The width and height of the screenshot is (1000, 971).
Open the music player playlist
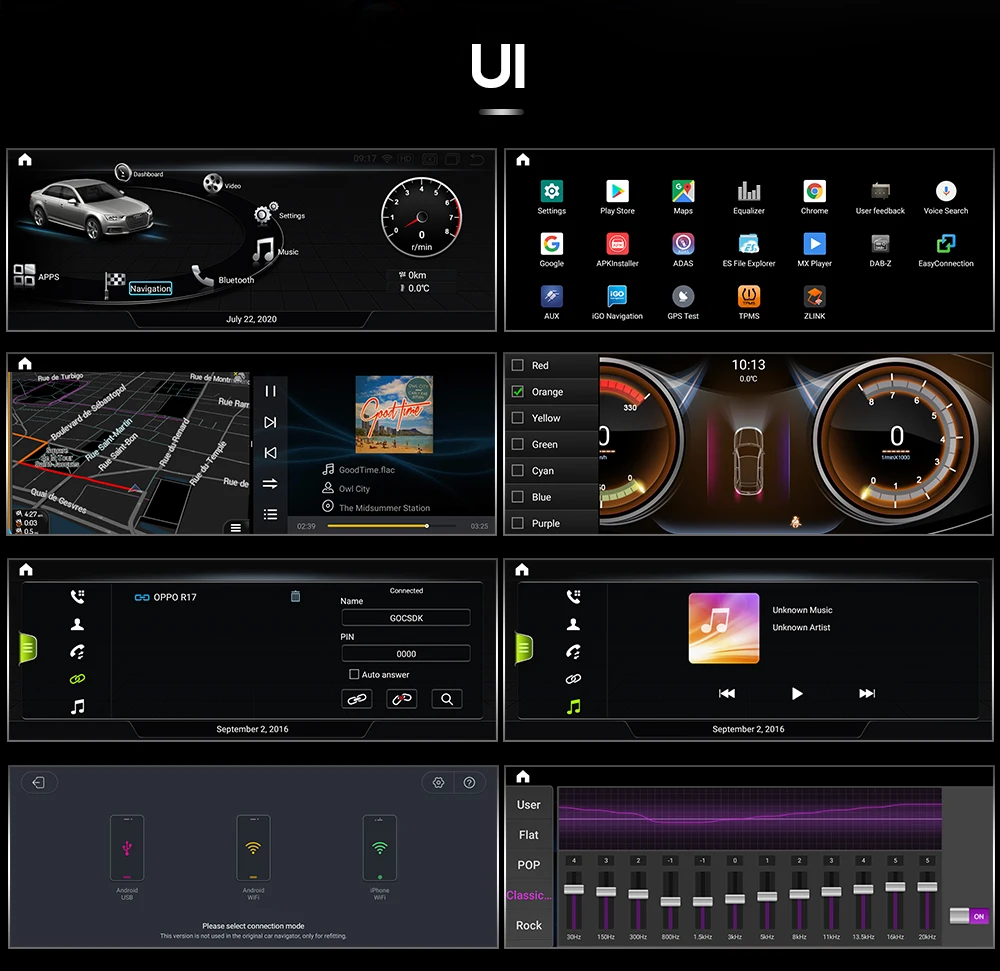click(x=270, y=514)
